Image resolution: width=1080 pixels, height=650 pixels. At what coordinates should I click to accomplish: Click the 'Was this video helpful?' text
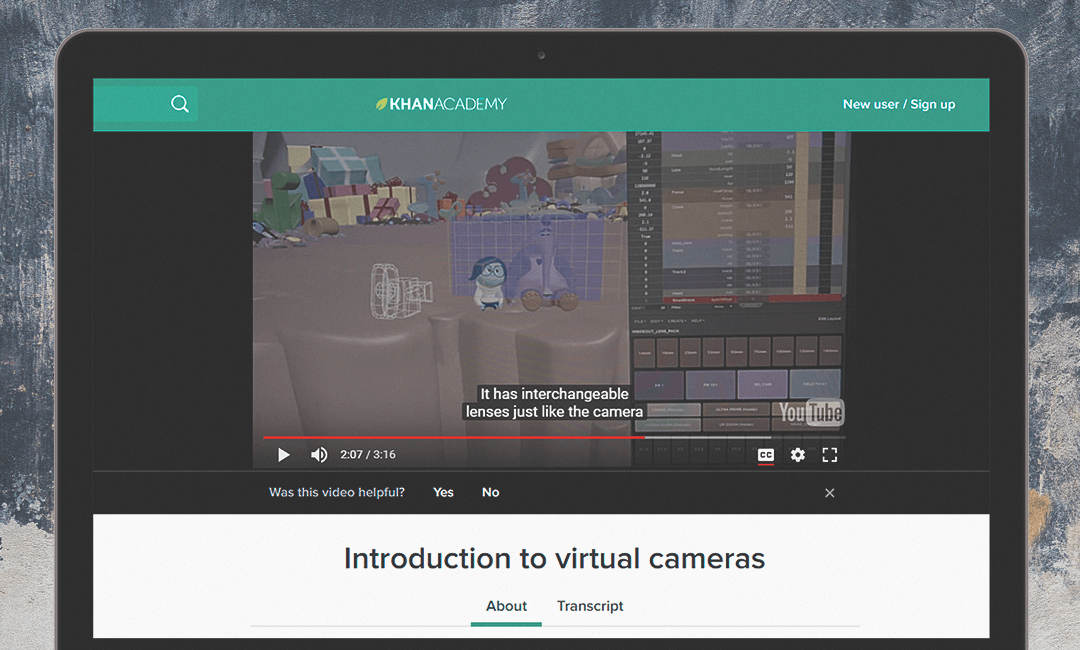[x=337, y=492]
